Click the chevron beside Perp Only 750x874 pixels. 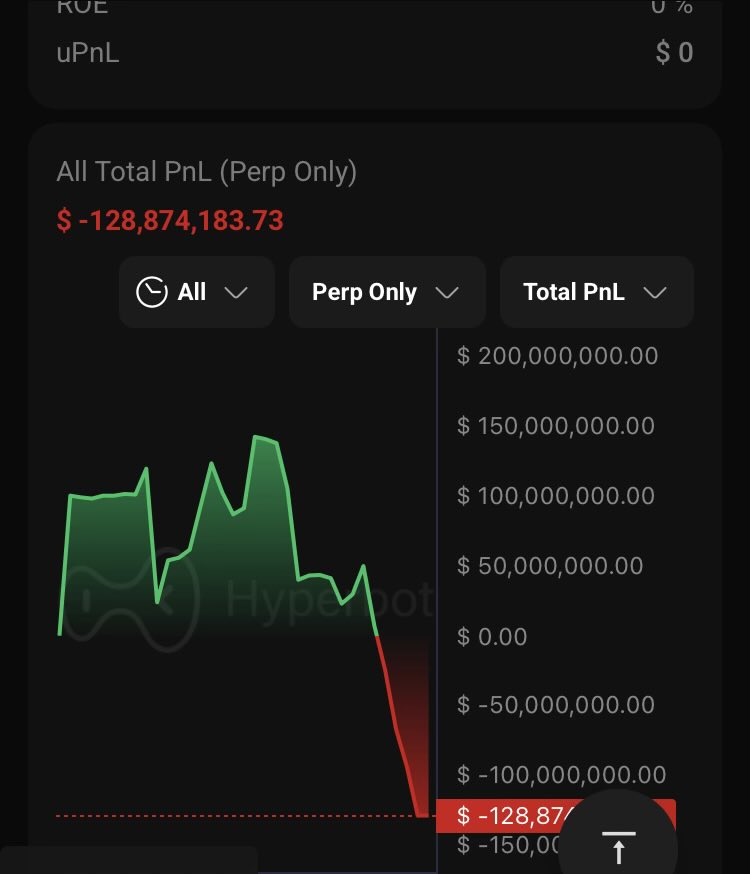[447, 292]
